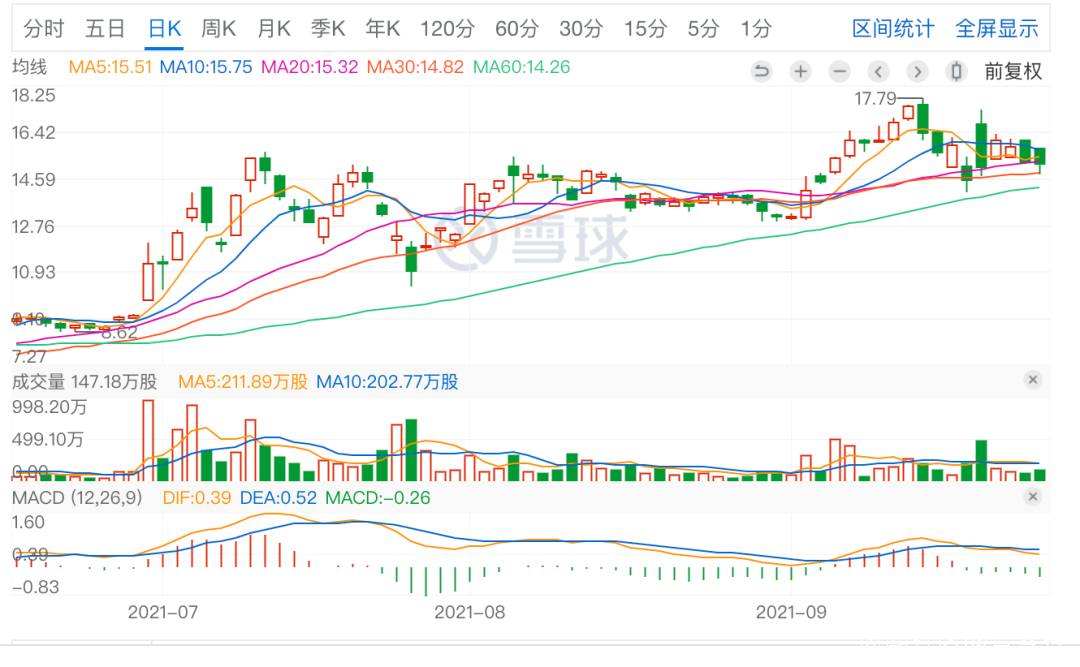Image resolution: width=1080 pixels, height=667 pixels.
Task: Select the 五日 five-day tab
Action: click(x=105, y=29)
